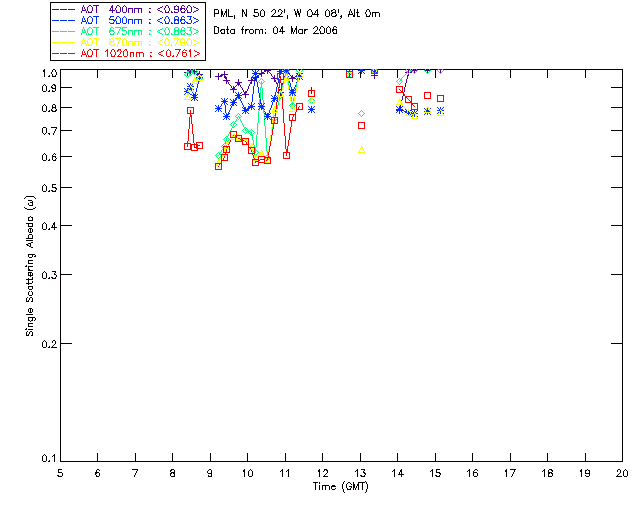The width and height of the screenshot is (640, 512).
Task: Select the y-axis tick label 0.5
Action: coord(47,188)
